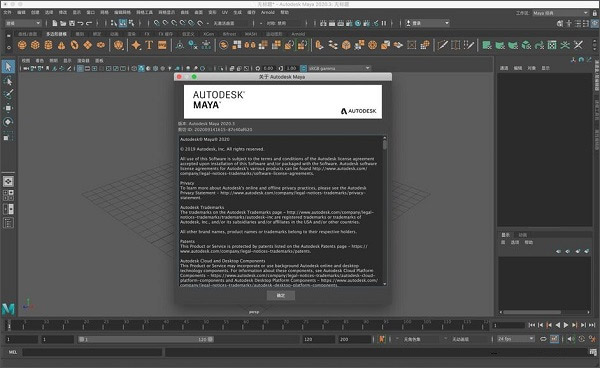Click the play forwards button
This screenshot has height=368, width=600.
(566, 325)
